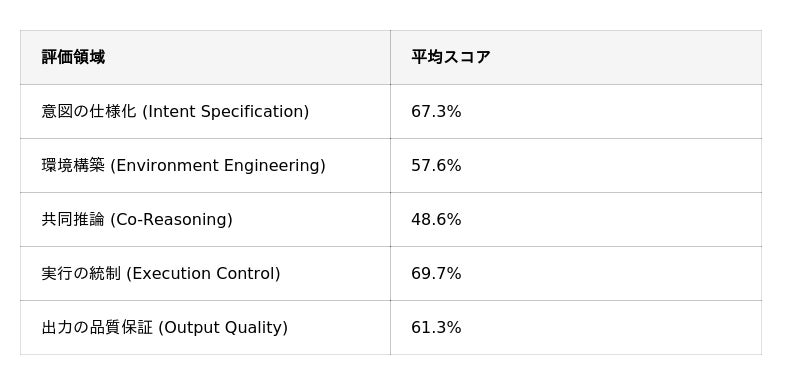Click the Japanese text 出力の品質保証
The width and height of the screenshot is (800, 385).
pyautogui.click(x=97, y=328)
